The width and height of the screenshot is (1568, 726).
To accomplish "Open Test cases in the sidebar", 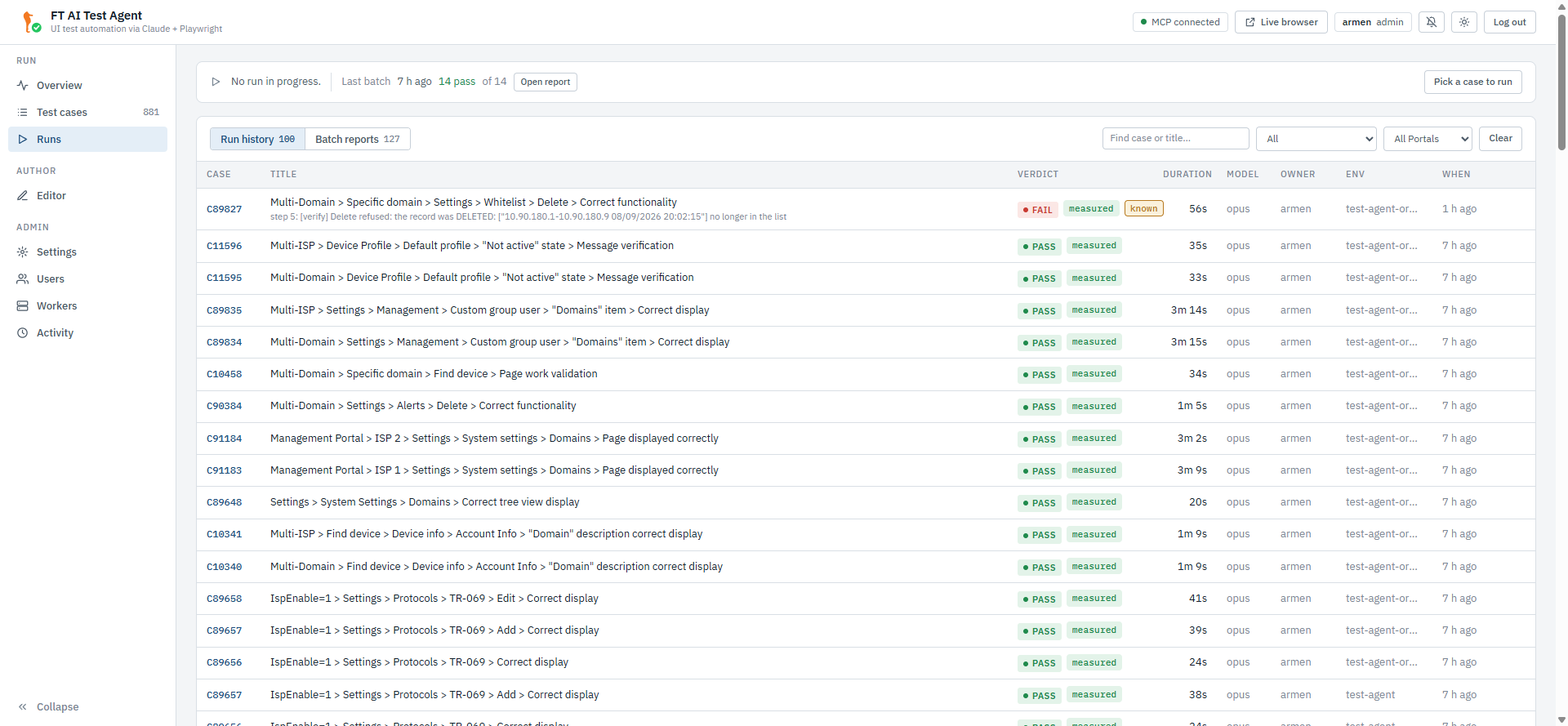I will pyautogui.click(x=88, y=113).
